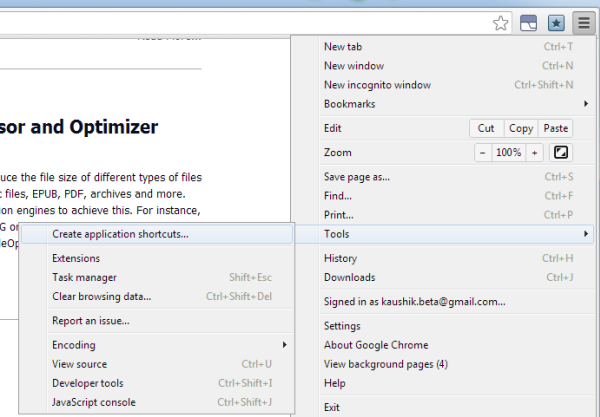600x417 pixels.
Task: Click the Paste button in Edit row
Action: [x=556, y=128]
